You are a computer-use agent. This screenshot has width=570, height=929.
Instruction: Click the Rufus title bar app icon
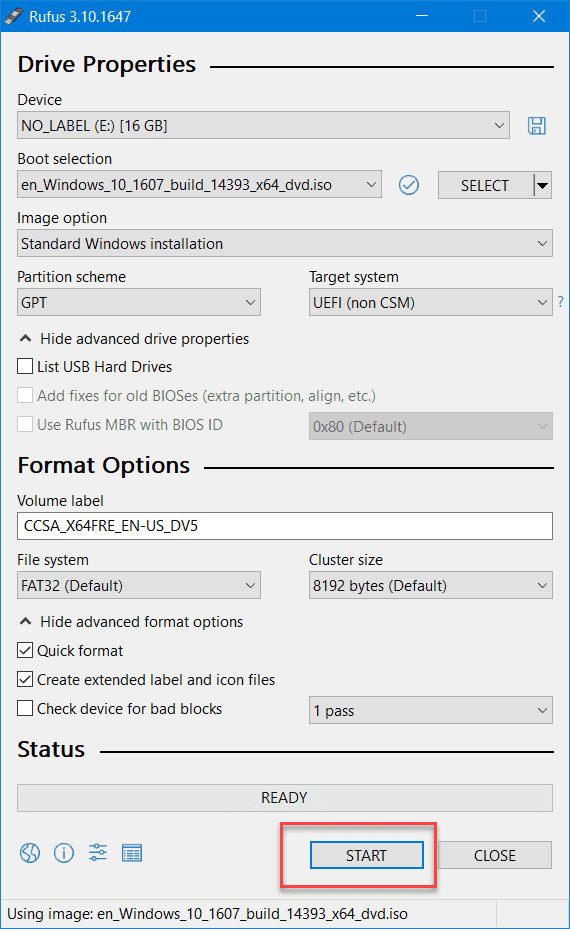pos(14,16)
